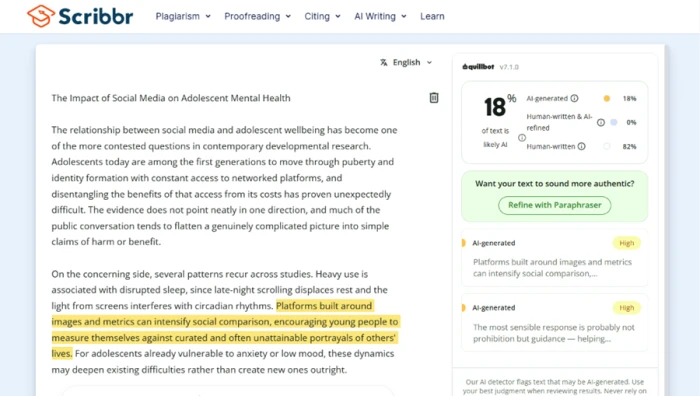
Task: Click sentence 'On the concerning side'
Action: pyautogui.click(x=183, y=274)
